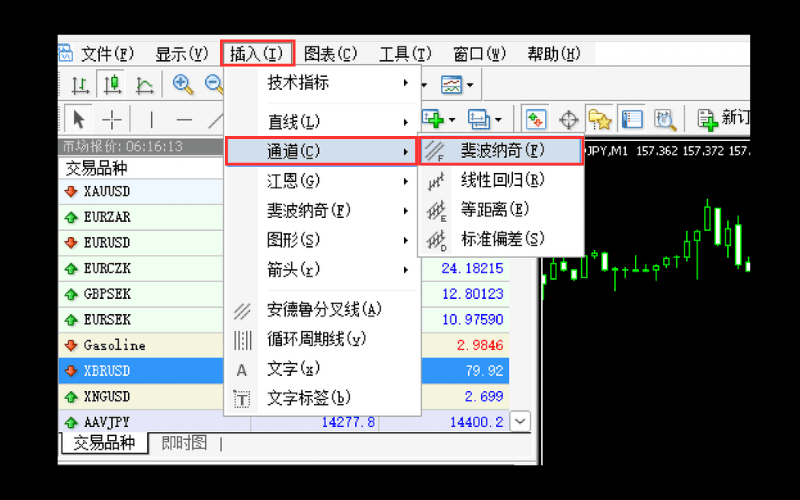Open the Strategy Tester icon

click(665, 119)
